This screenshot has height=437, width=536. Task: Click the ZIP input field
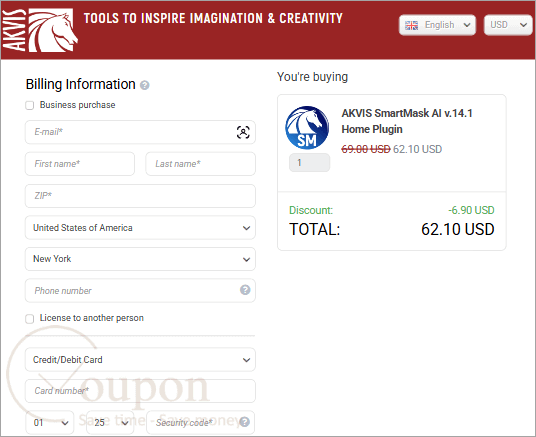tap(140, 196)
